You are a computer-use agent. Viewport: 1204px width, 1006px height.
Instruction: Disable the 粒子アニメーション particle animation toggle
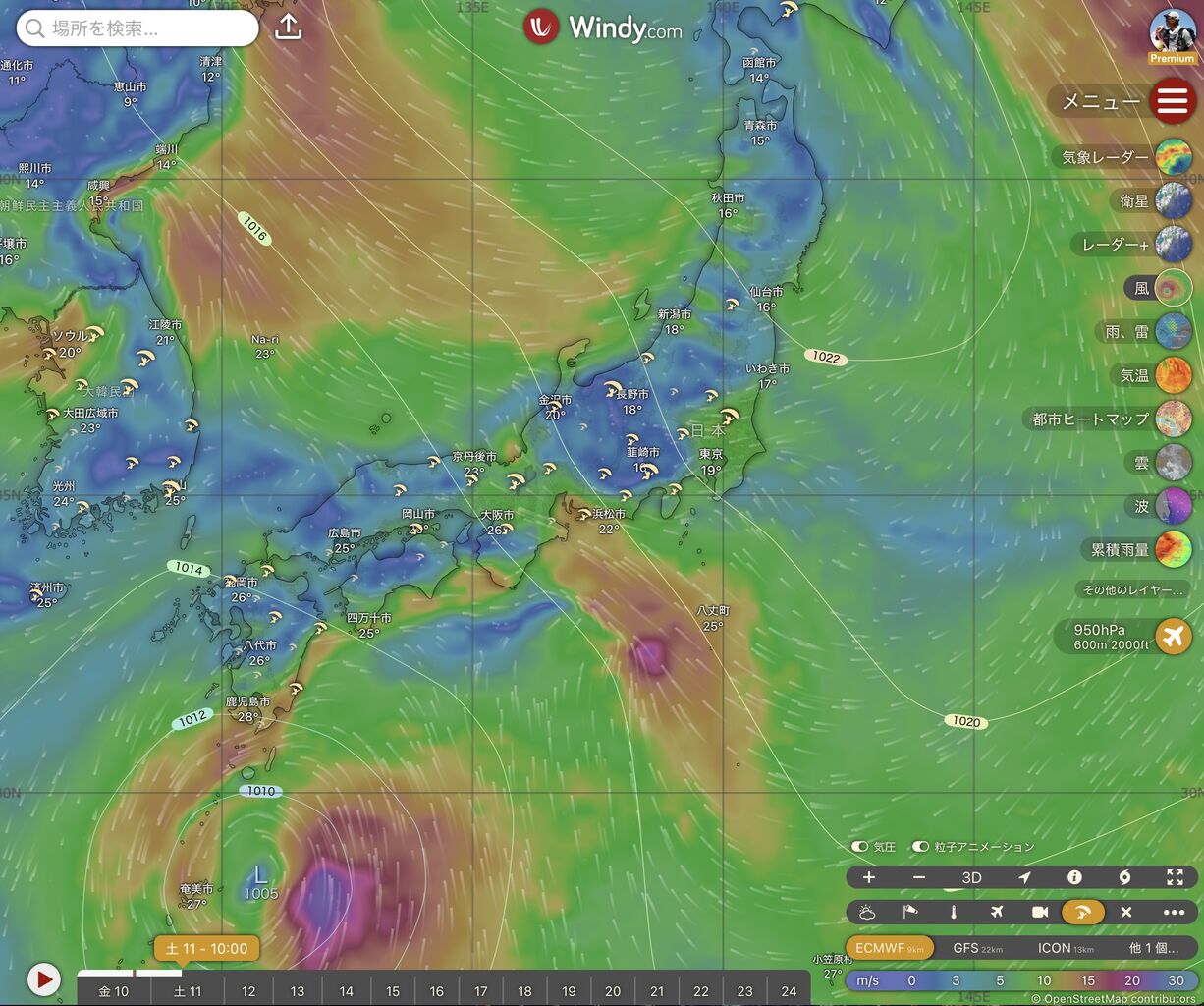pos(920,846)
